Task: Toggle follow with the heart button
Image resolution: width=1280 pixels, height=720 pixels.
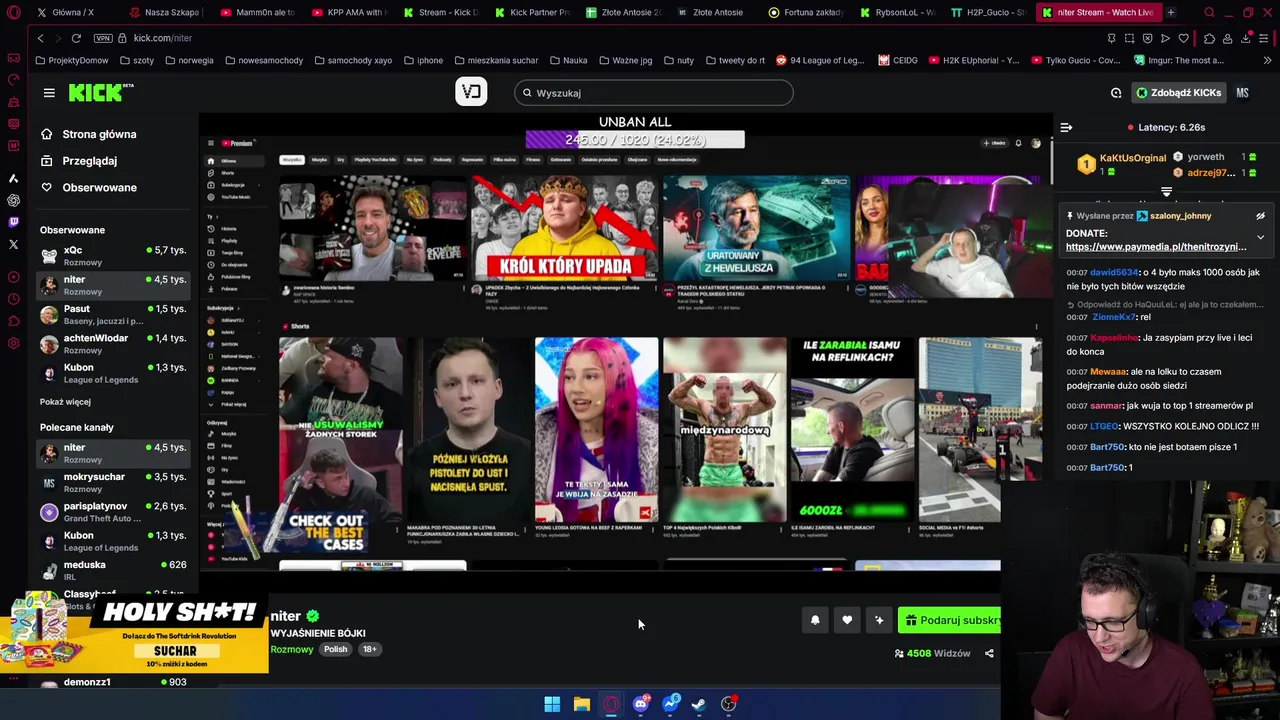Action: tap(847, 620)
